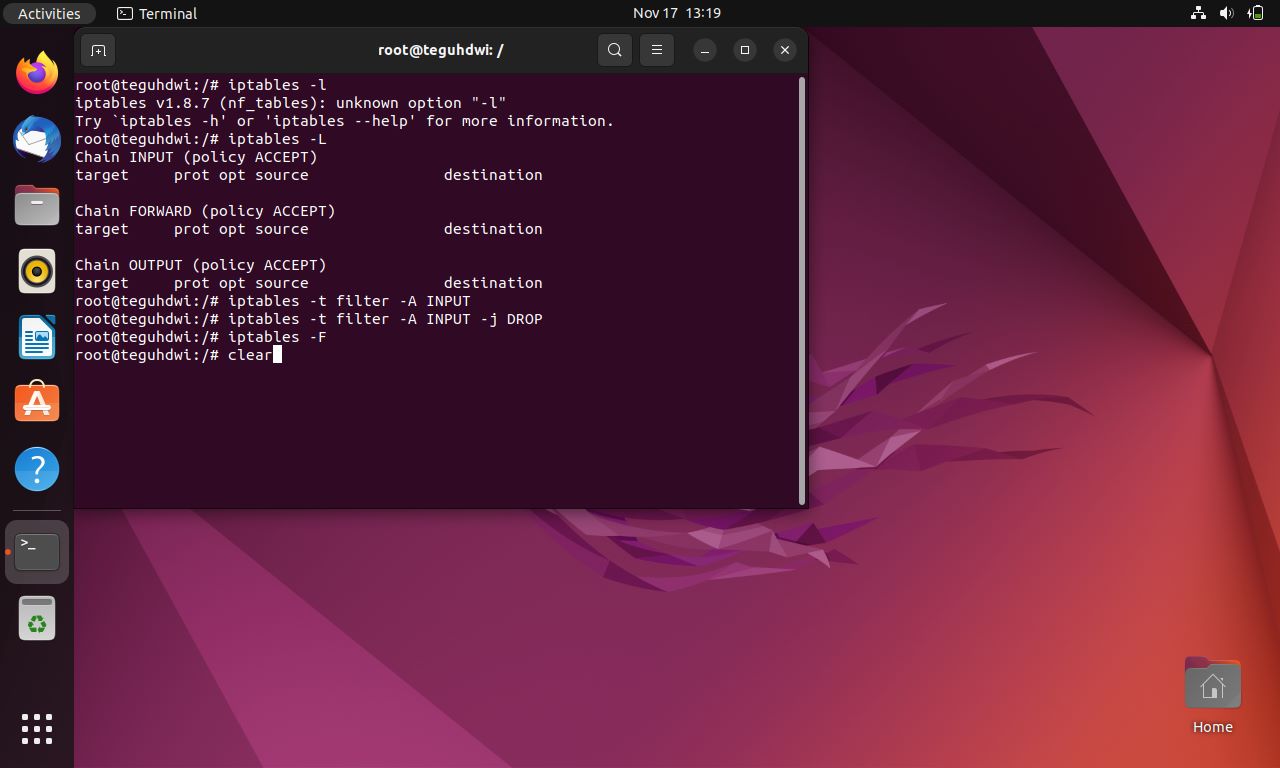Open Ubuntu Software from the dock
Image resolution: width=1280 pixels, height=768 pixels.
37,403
